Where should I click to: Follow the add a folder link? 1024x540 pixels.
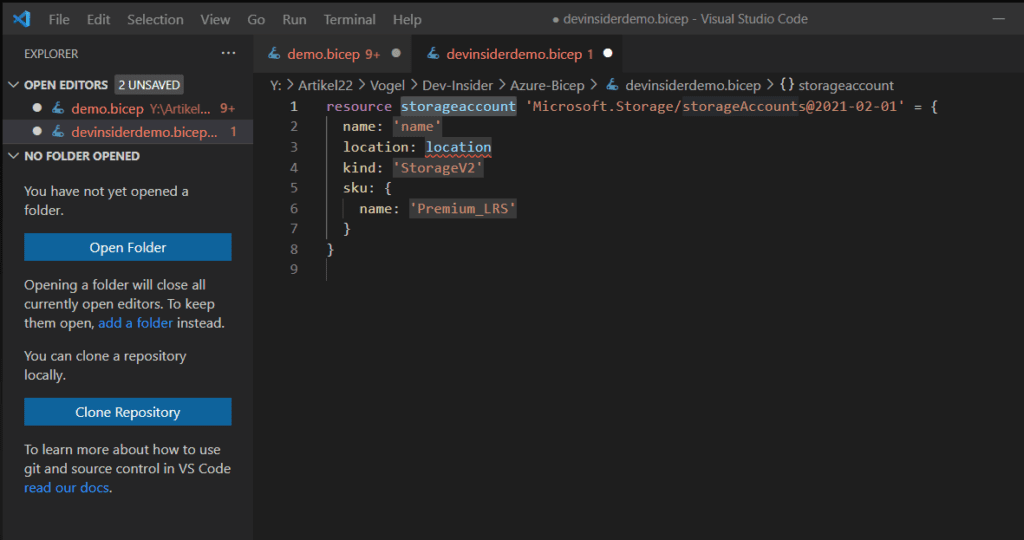point(135,323)
